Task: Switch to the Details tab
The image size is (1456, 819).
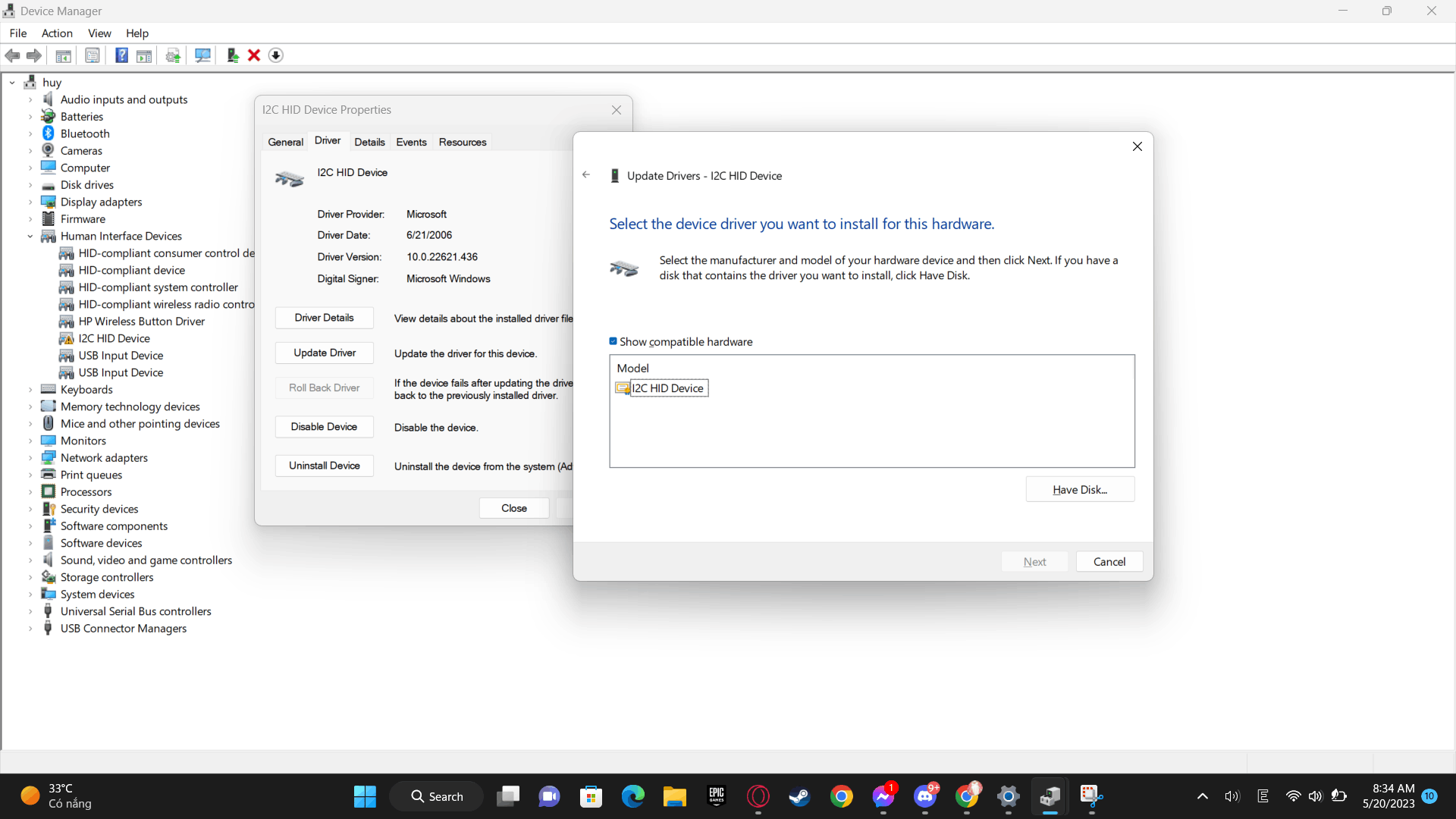Action: (369, 142)
